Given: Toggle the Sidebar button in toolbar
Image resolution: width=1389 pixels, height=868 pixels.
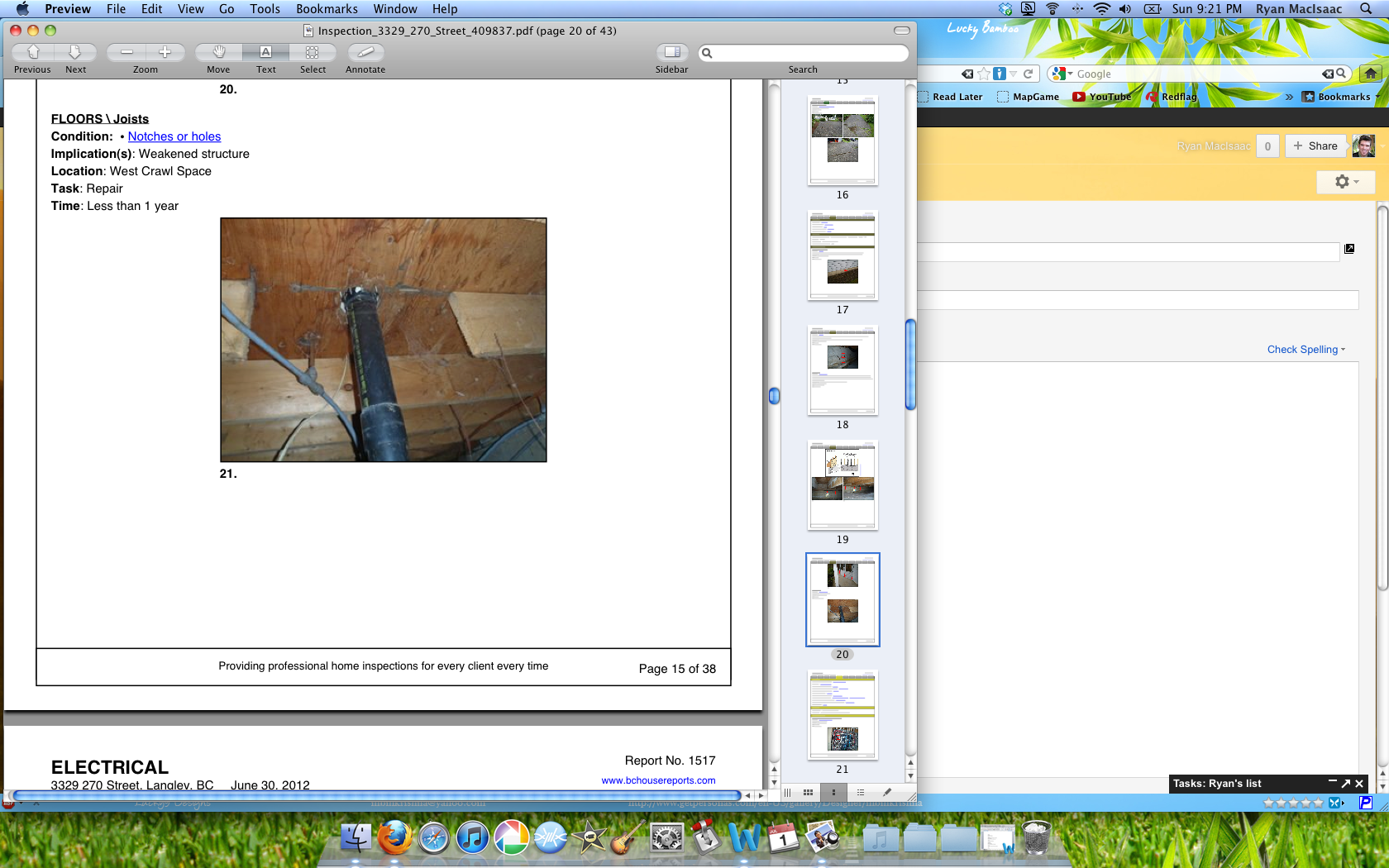Looking at the screenshot, I should (672, 52).
